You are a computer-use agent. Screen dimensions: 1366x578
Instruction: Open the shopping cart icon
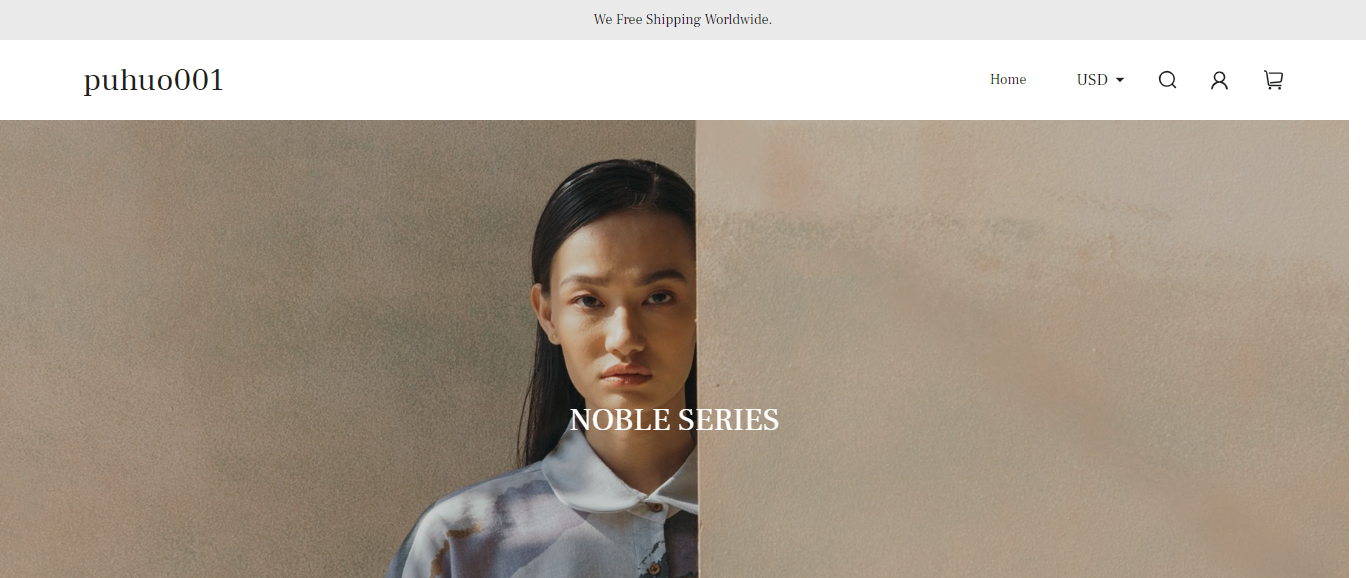click(1273, 80)
